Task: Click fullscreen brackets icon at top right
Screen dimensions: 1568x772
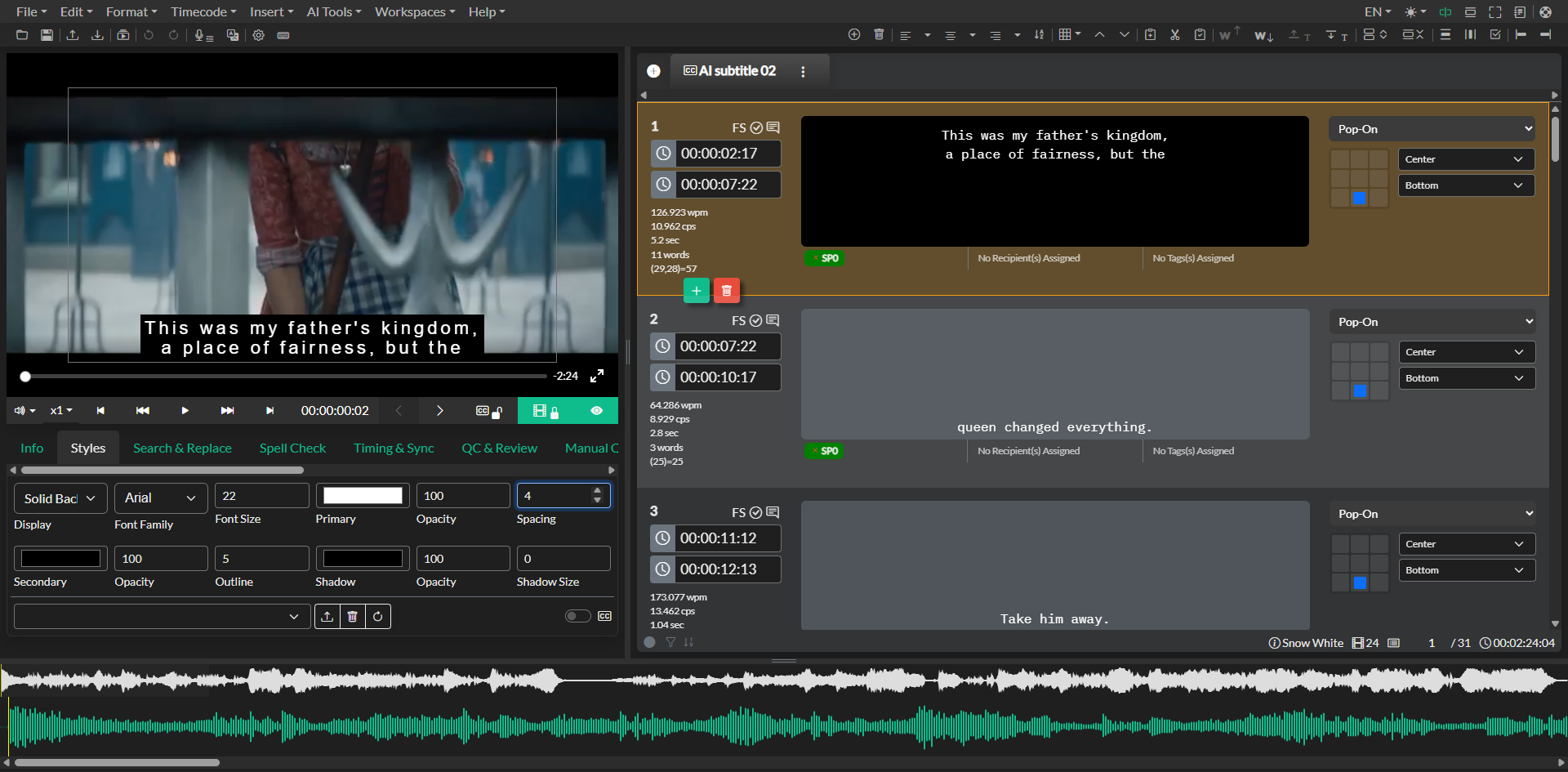Action: [x=1495, y=12]
